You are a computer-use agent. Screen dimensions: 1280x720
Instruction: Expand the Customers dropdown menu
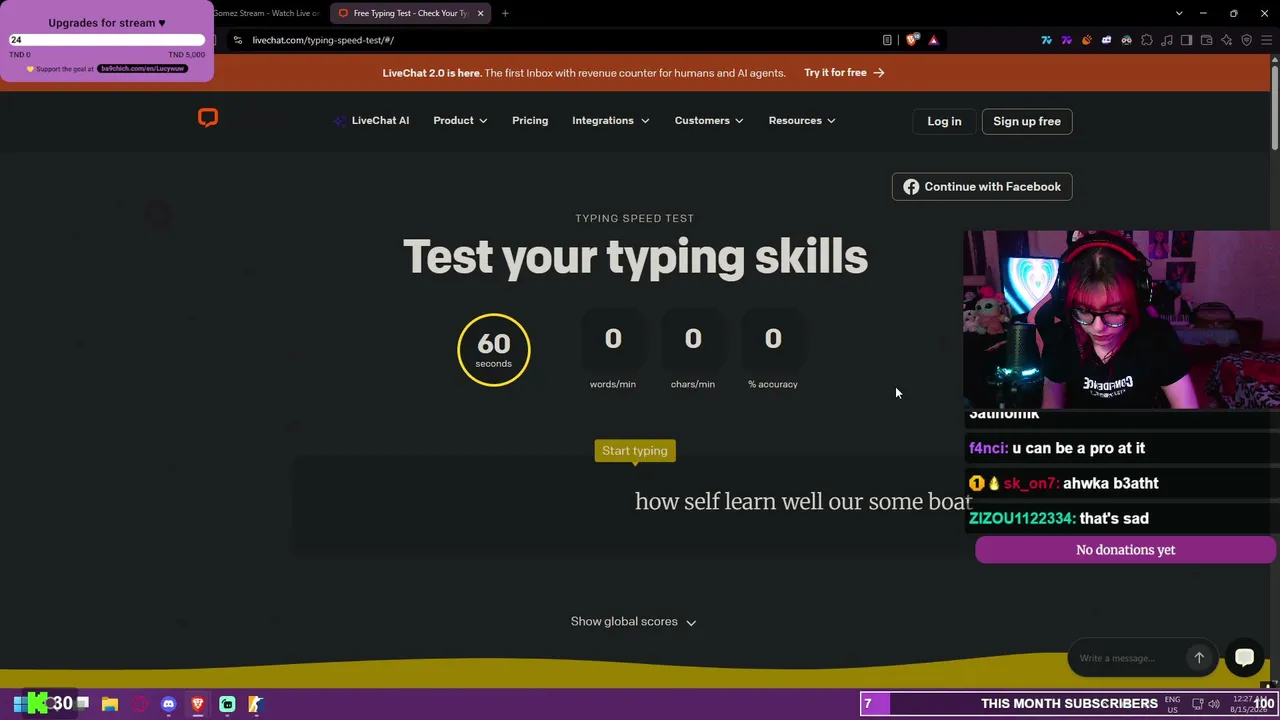pyautogui.click(x=709, y=121)
